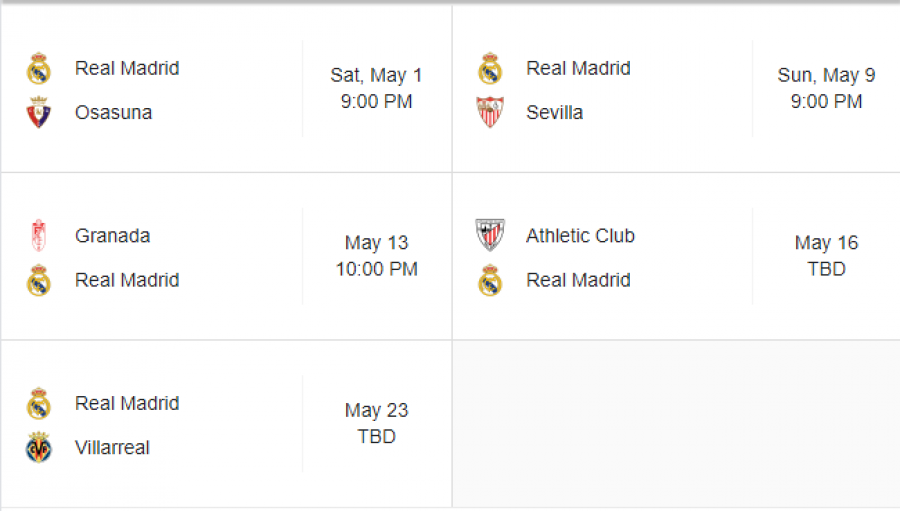Click the Osasuna club crest

pos(38,112)
